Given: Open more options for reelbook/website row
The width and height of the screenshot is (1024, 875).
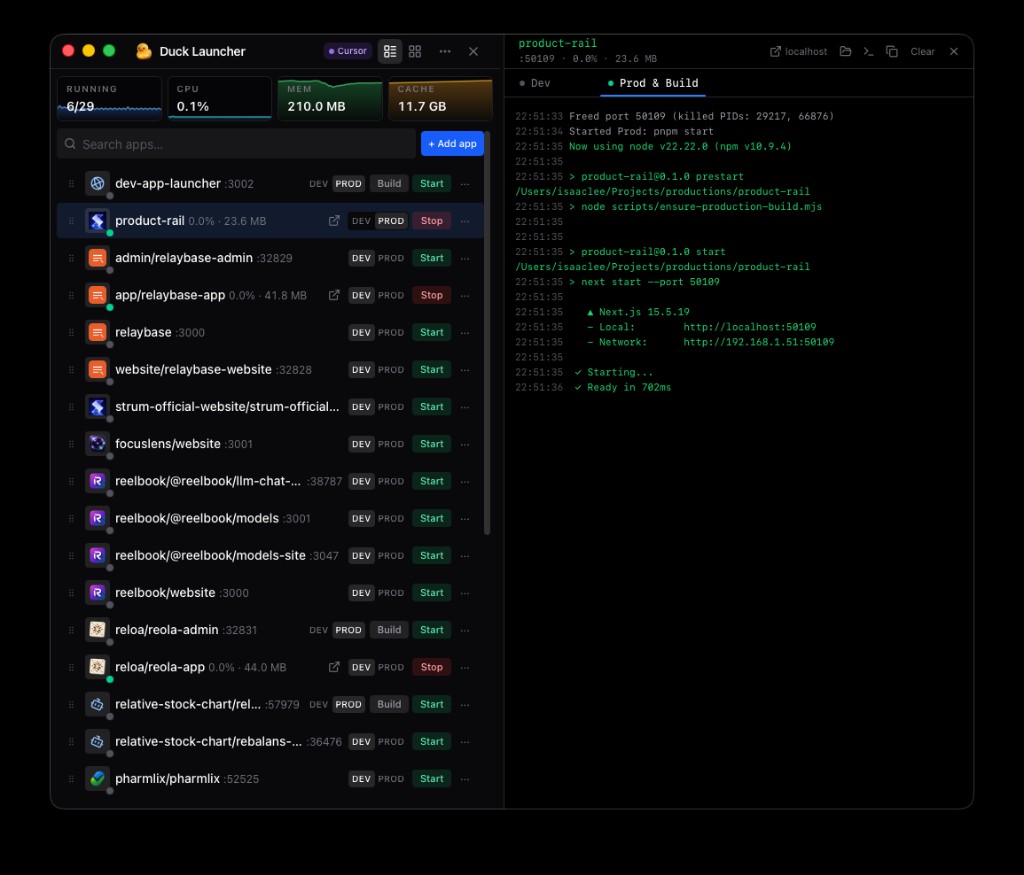Looking at the screenshot, I should (465, 593).
